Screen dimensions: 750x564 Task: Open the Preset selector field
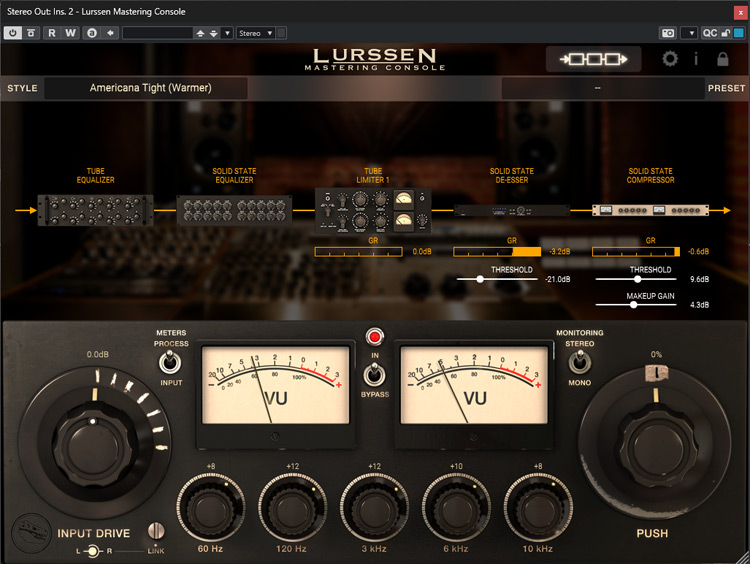point(603,88)
